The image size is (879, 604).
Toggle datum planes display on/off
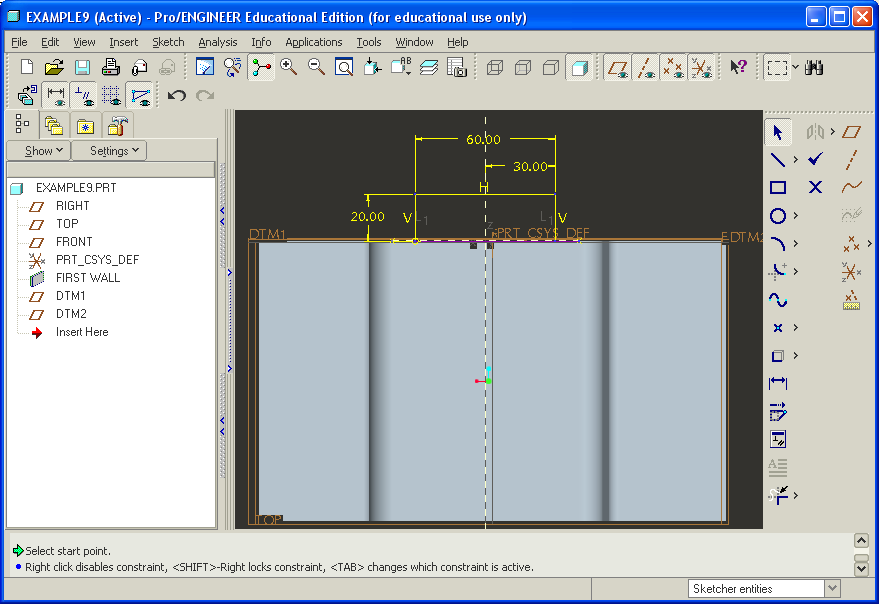618,67
